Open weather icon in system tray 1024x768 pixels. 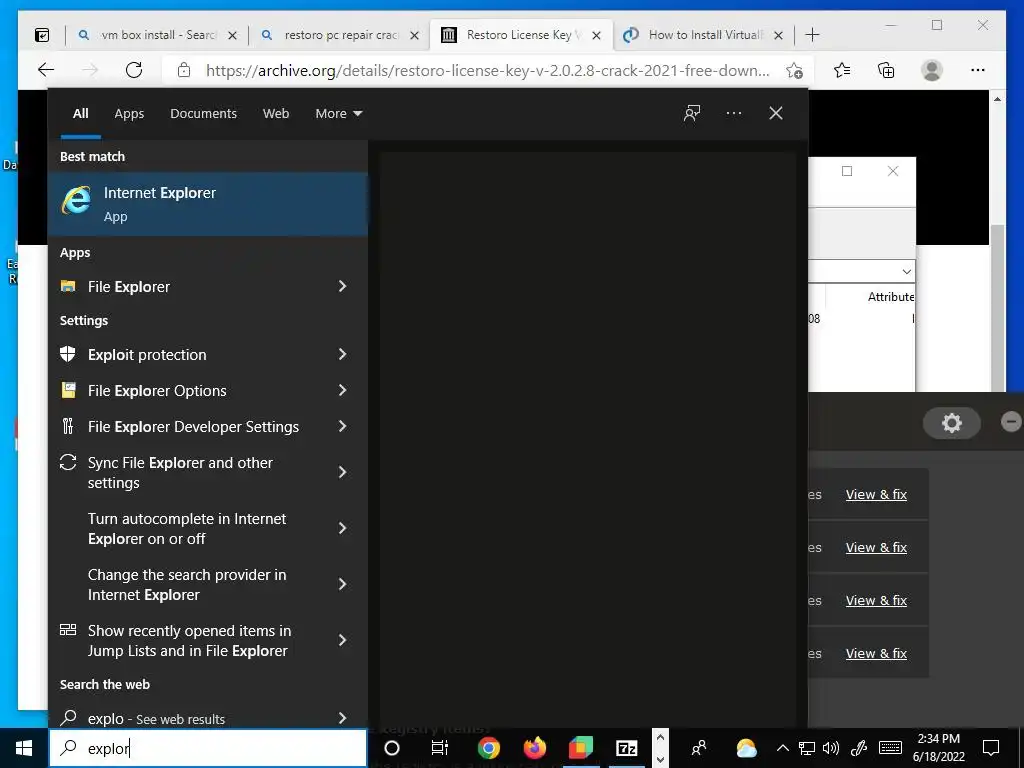pos(746,748)
